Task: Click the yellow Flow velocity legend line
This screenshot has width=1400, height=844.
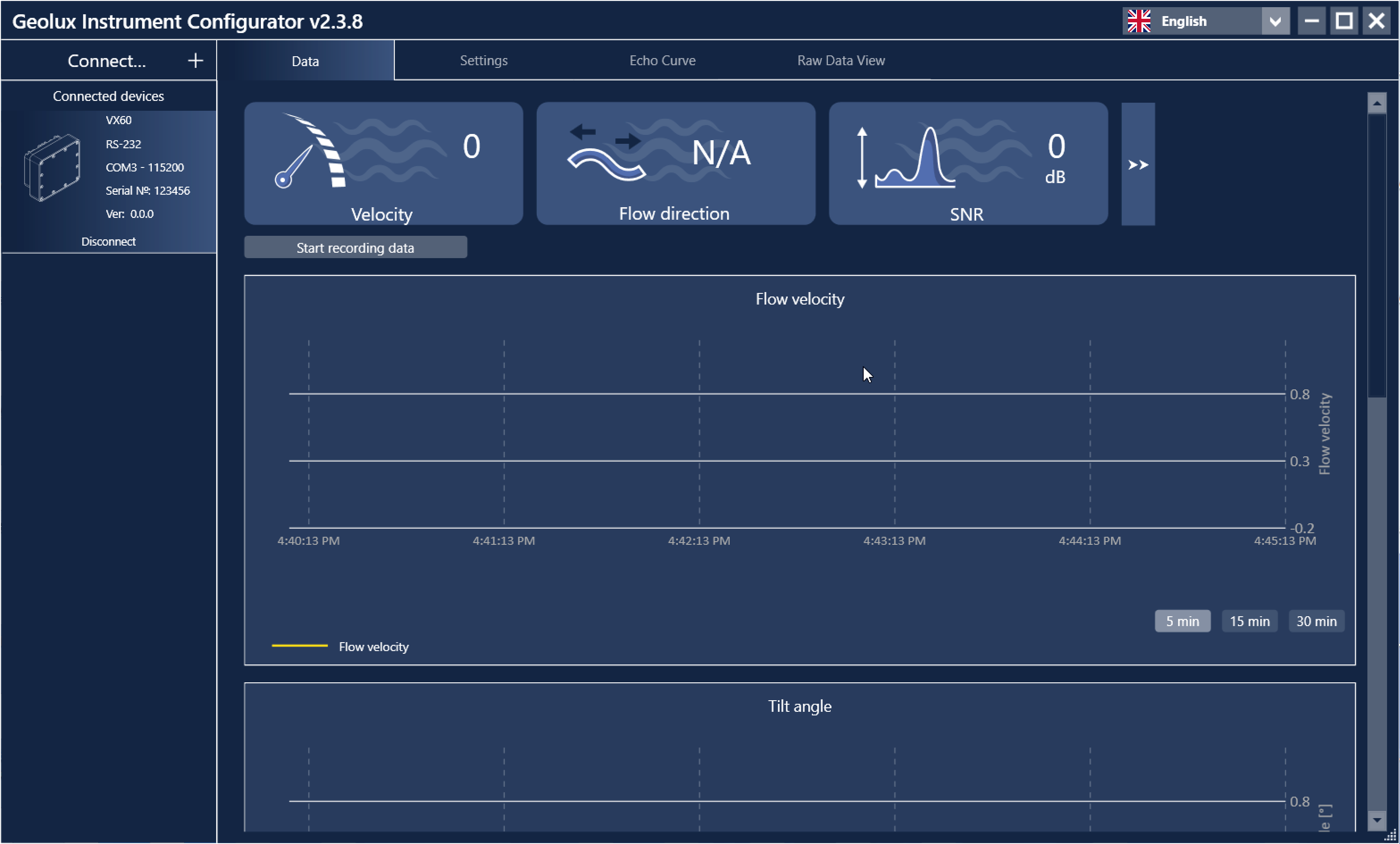Action: coord(300,646)
